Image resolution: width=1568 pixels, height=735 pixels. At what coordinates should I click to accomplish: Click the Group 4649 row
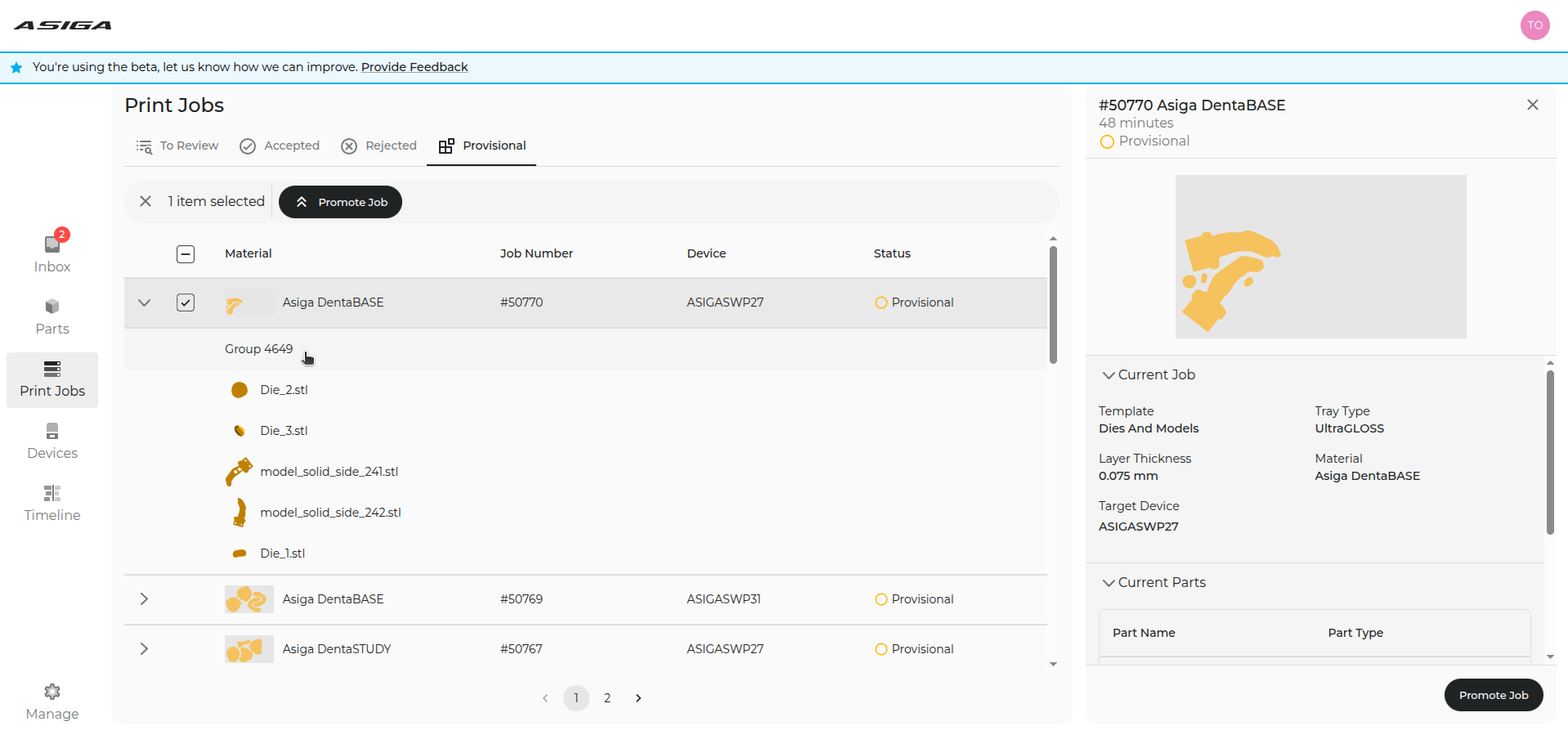585,349
